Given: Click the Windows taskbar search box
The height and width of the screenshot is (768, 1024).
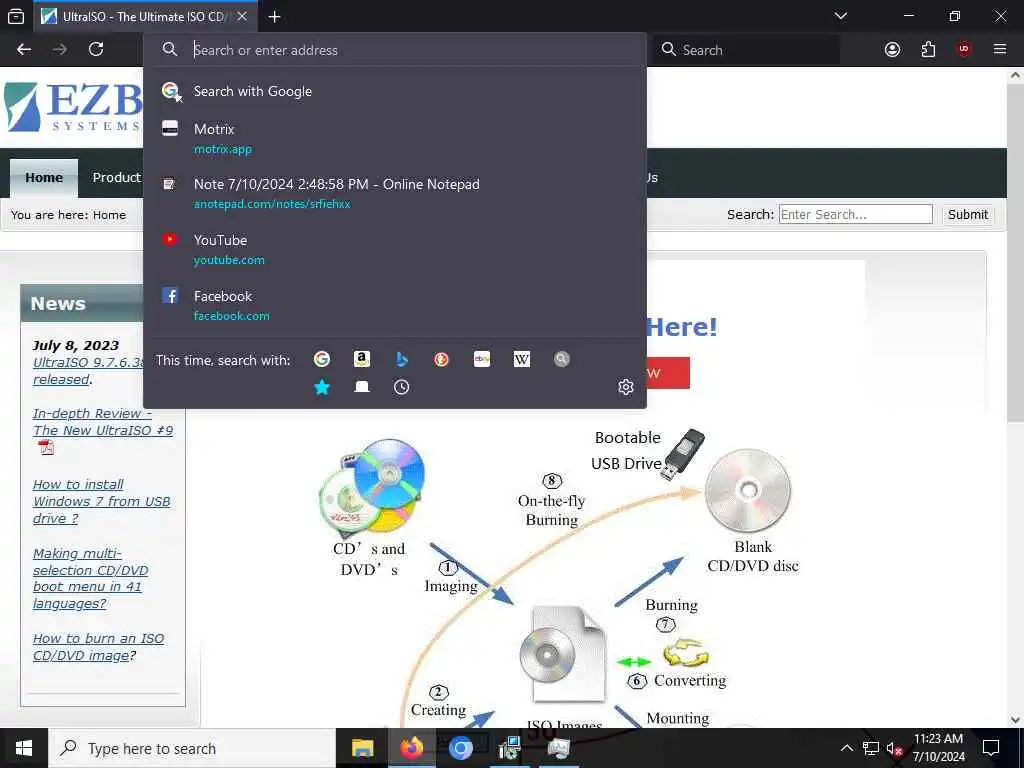Looking at the screenshot, I should coord(192,748).
